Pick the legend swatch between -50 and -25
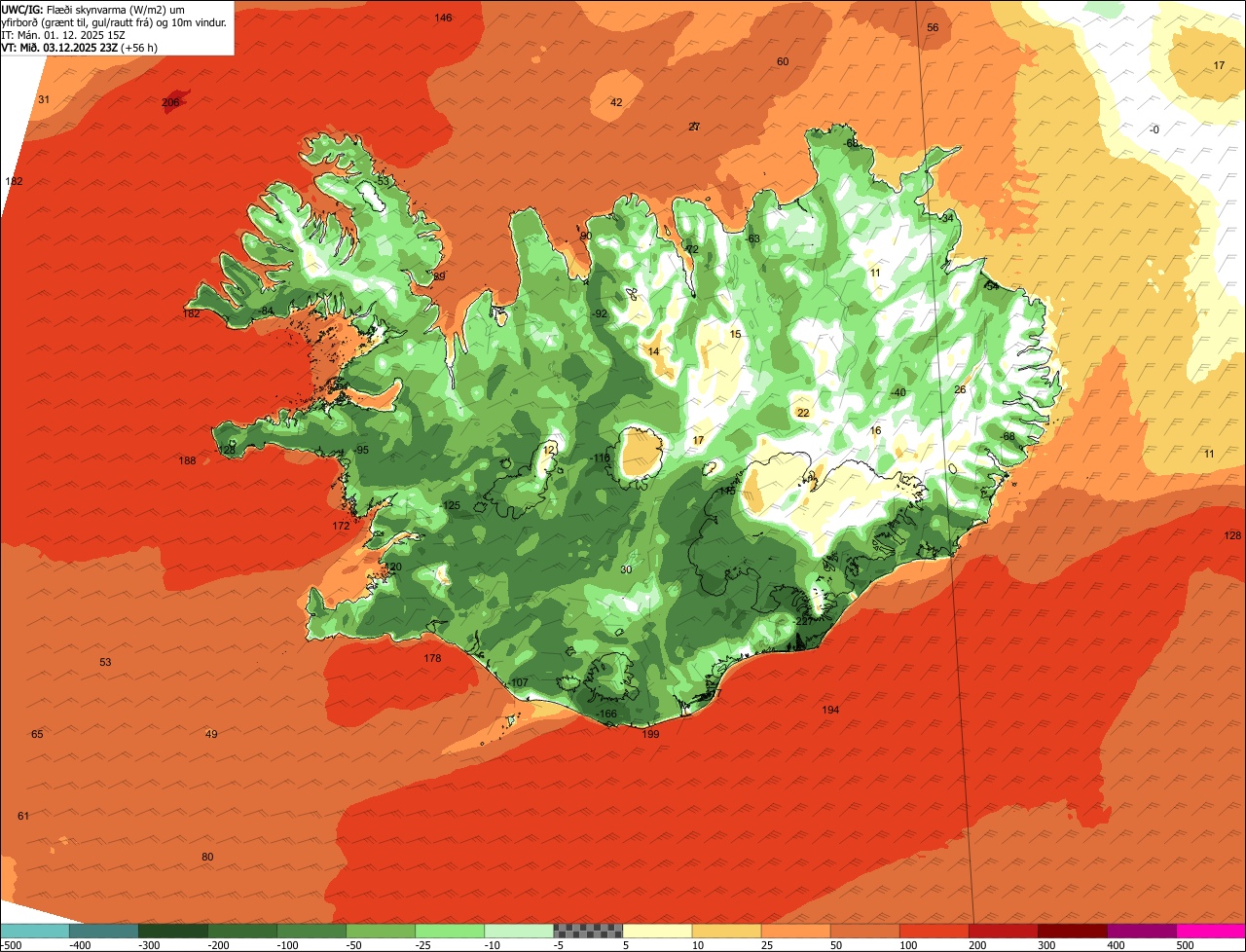 pos(381,931)
